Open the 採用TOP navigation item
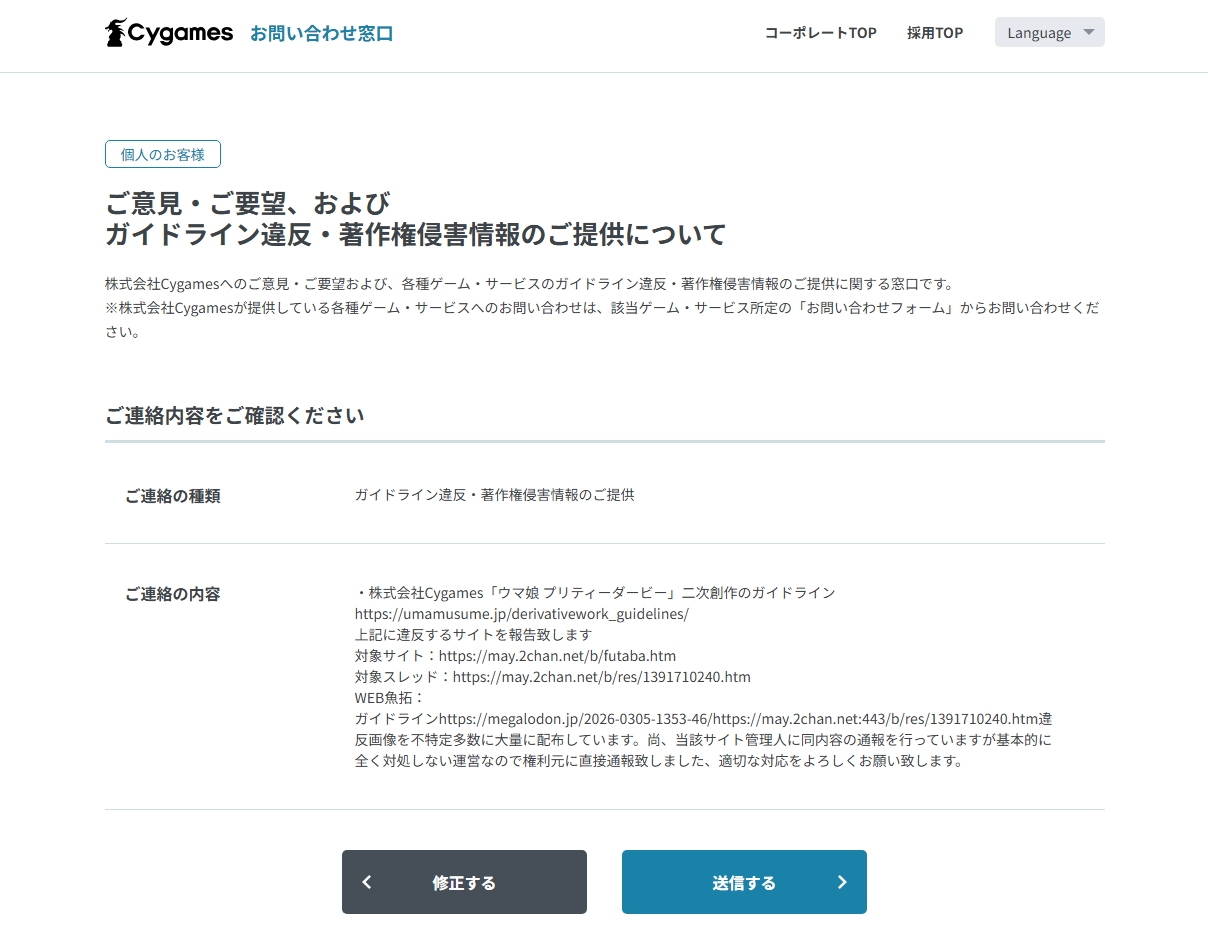 [x=935, y=33]
